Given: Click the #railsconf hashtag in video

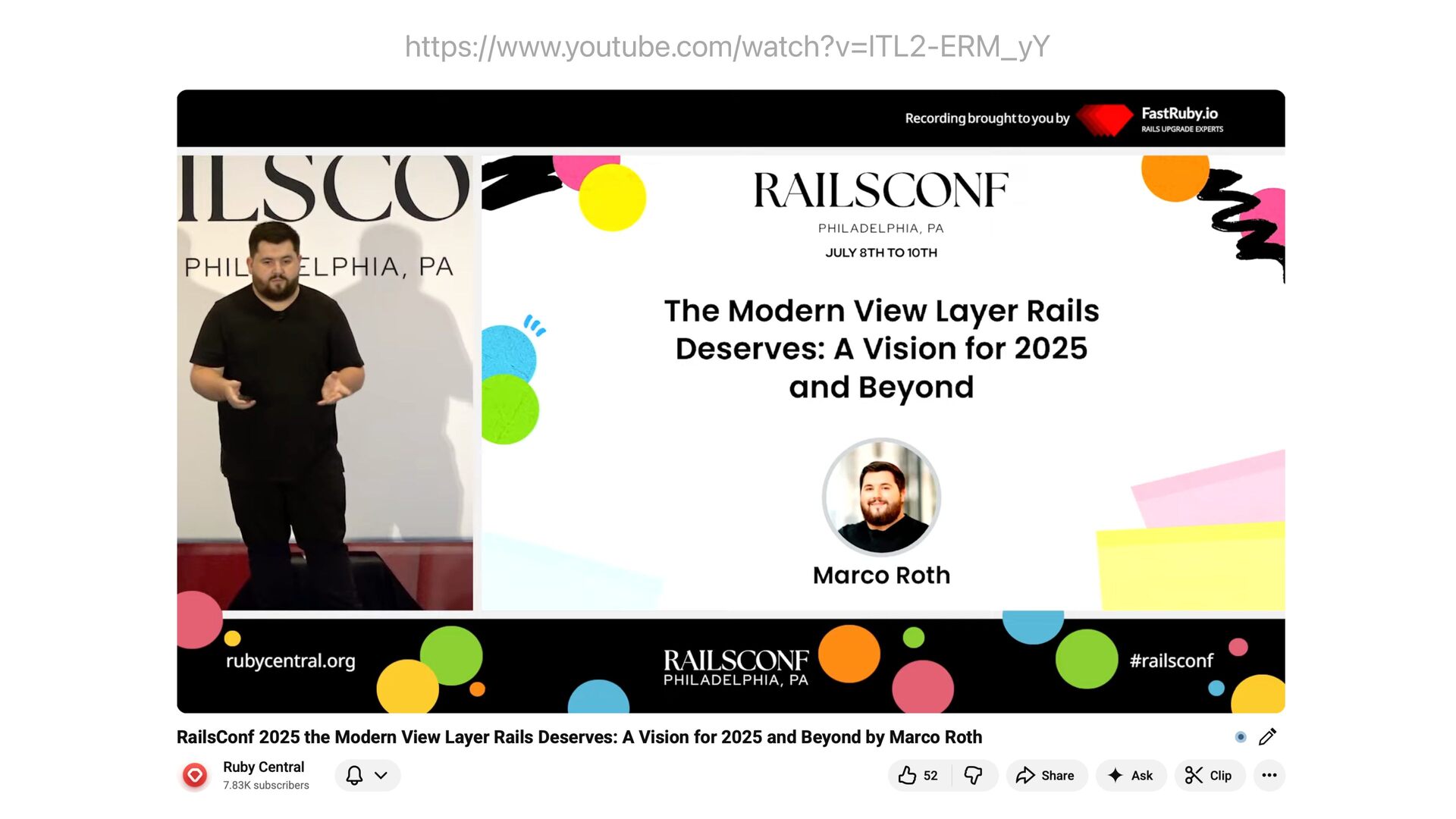Looking at the screenshot, I should 1171,661.
